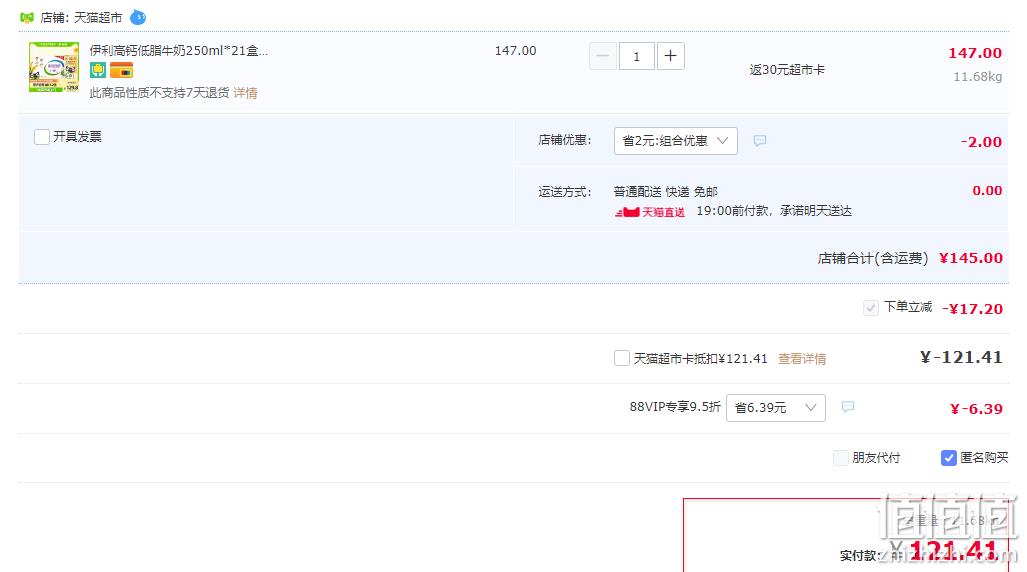
Task: Click the green badge icon under product title
Action: click(x=98, y=70)
